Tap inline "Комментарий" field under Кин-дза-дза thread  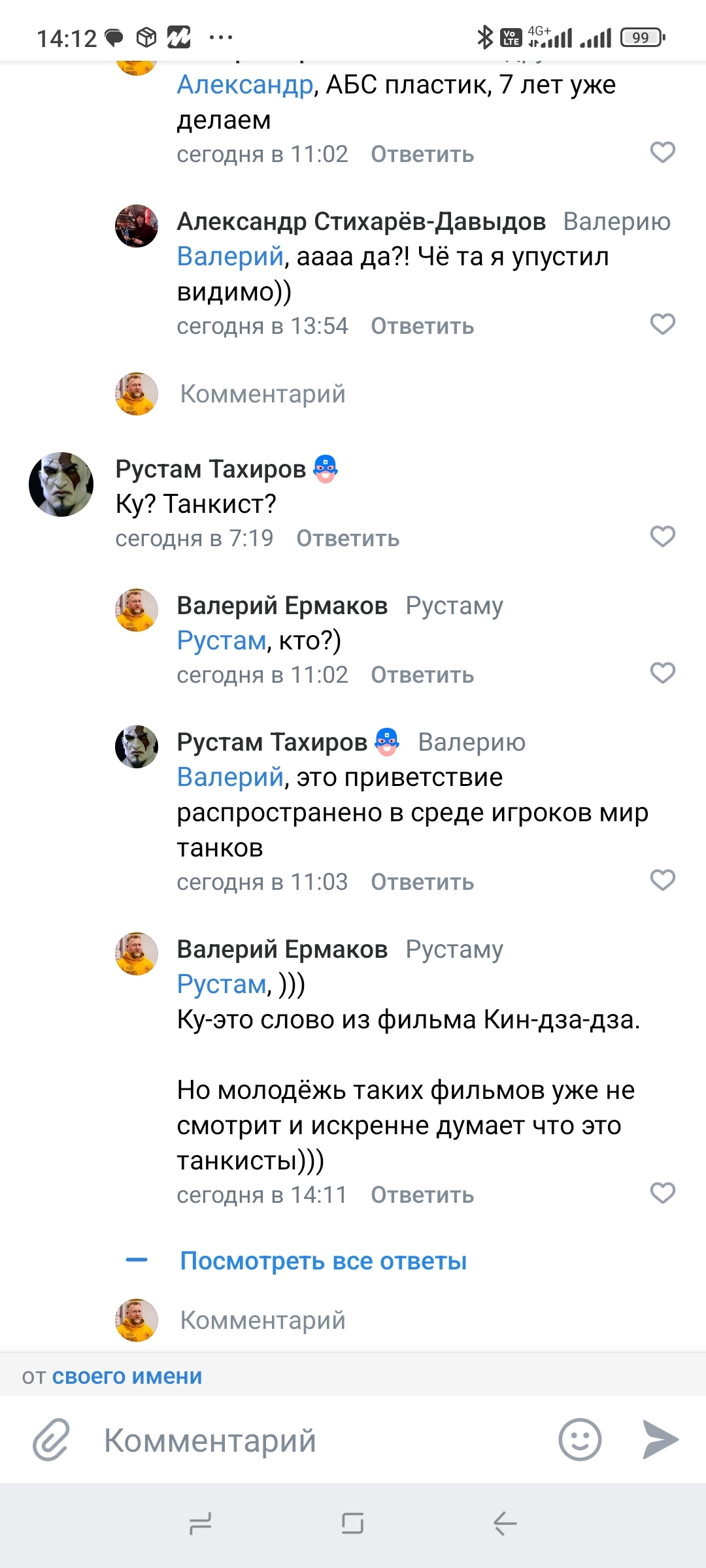[x=263, y=1320]
